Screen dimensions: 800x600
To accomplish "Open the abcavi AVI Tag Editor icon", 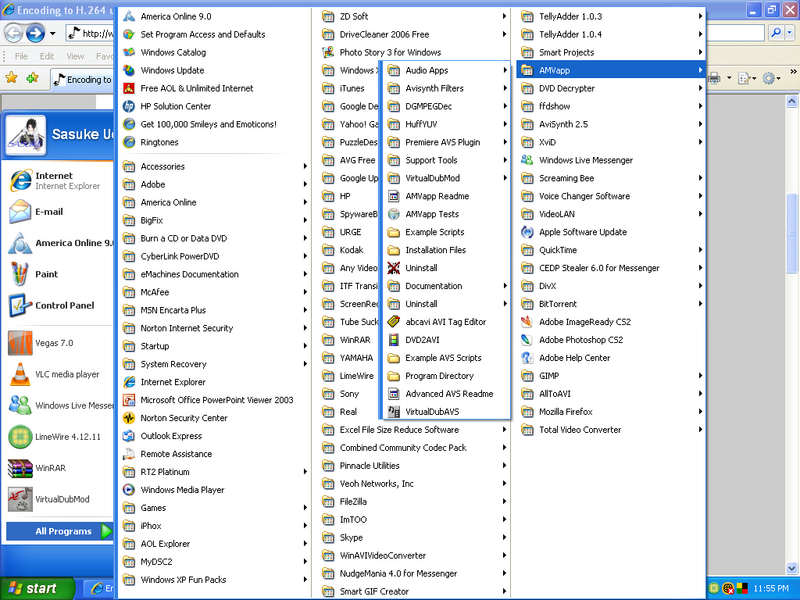I will [393, 322].
